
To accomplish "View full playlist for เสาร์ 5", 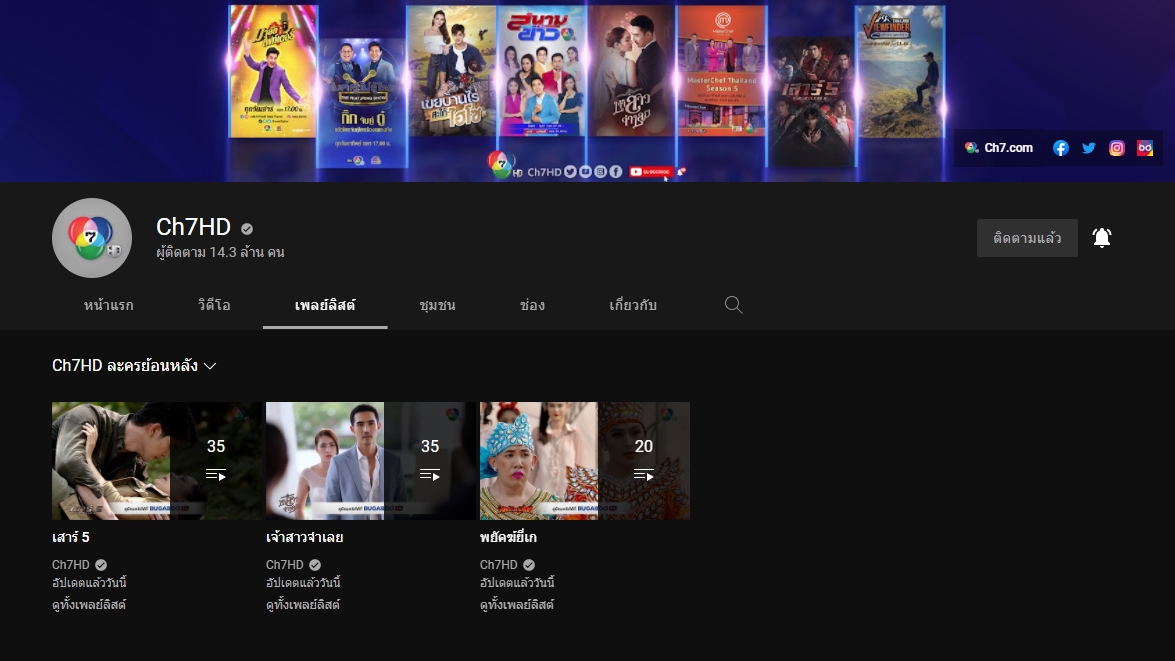I will tap(89, 604).
